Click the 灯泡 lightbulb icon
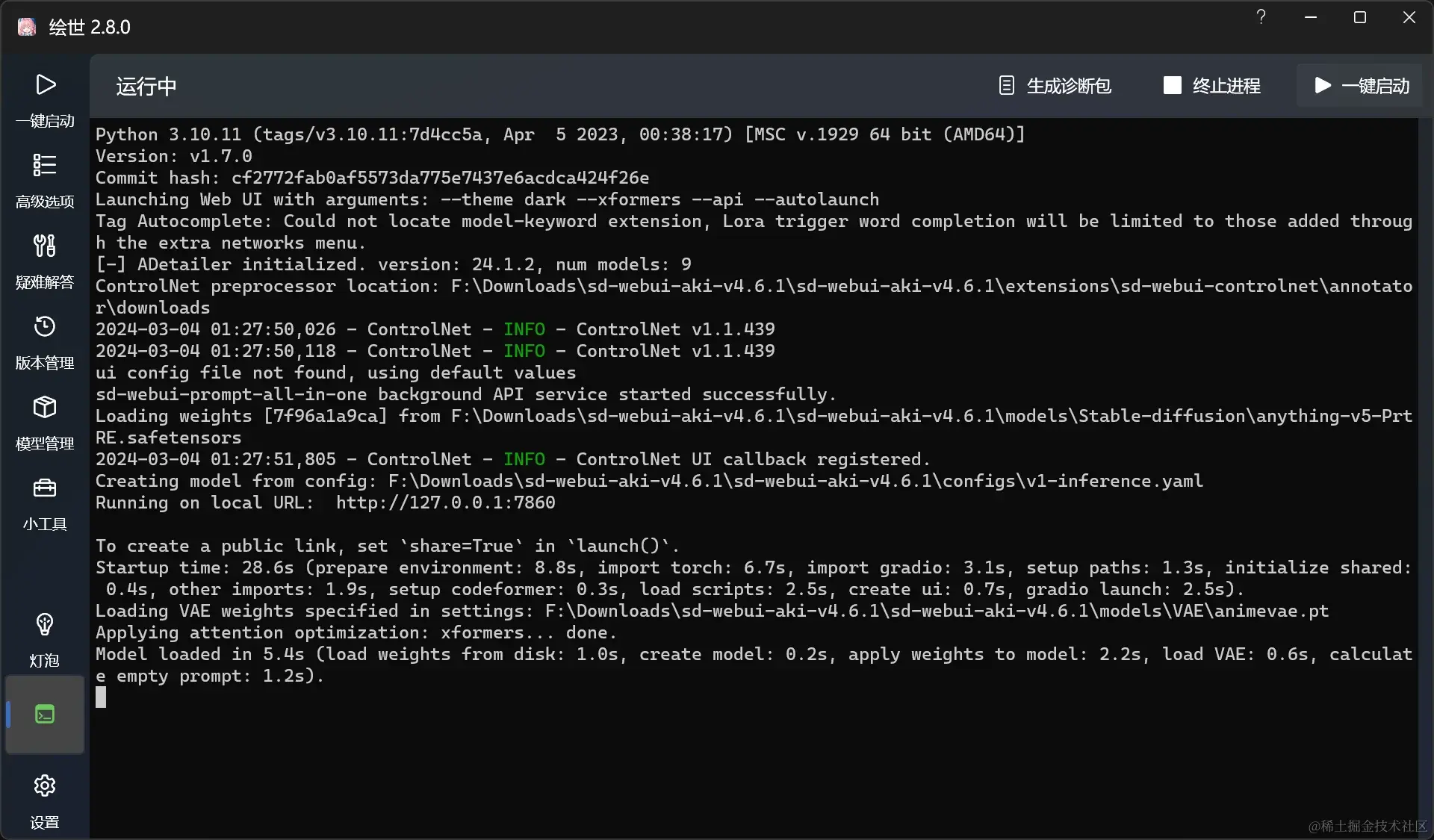 pyautogui.click(x=44, y=626)
